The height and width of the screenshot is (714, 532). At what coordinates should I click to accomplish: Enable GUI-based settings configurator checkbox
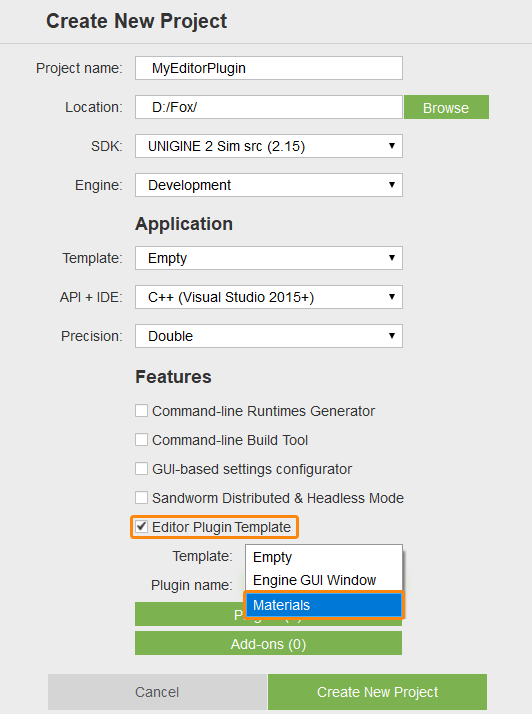[x=142, y=469]
